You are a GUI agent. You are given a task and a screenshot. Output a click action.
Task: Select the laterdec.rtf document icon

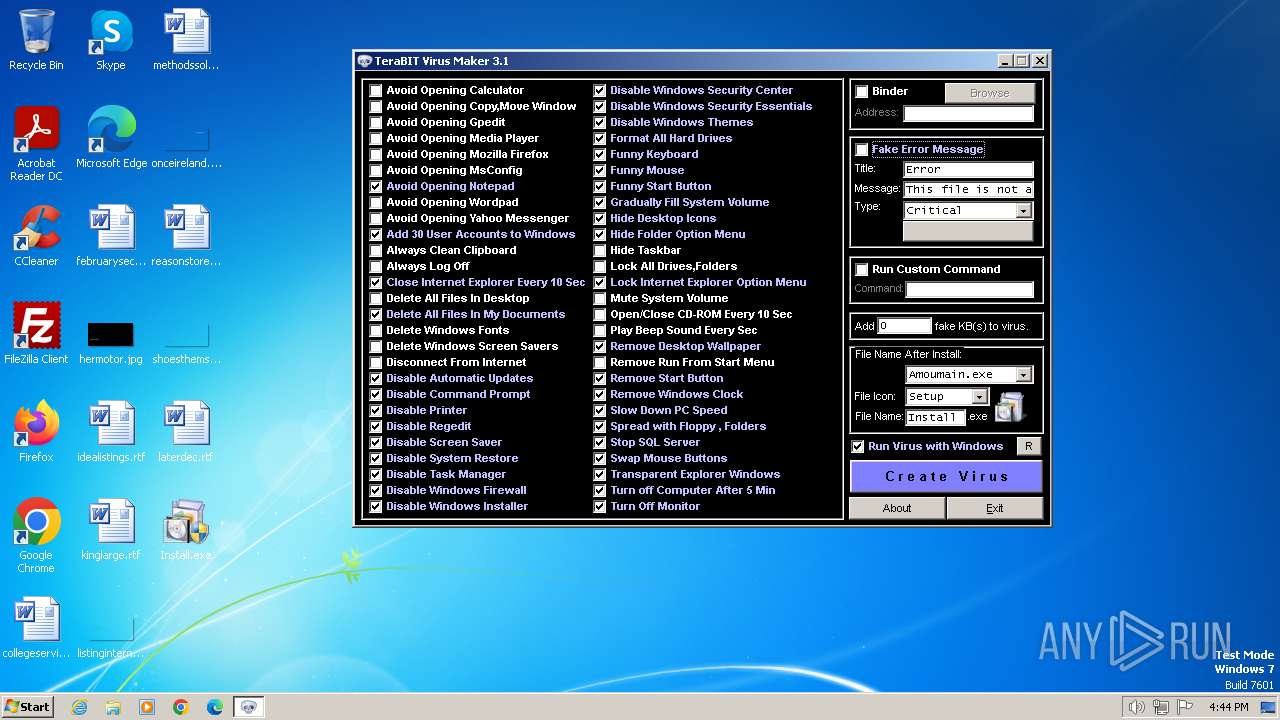tap(186, 432)
